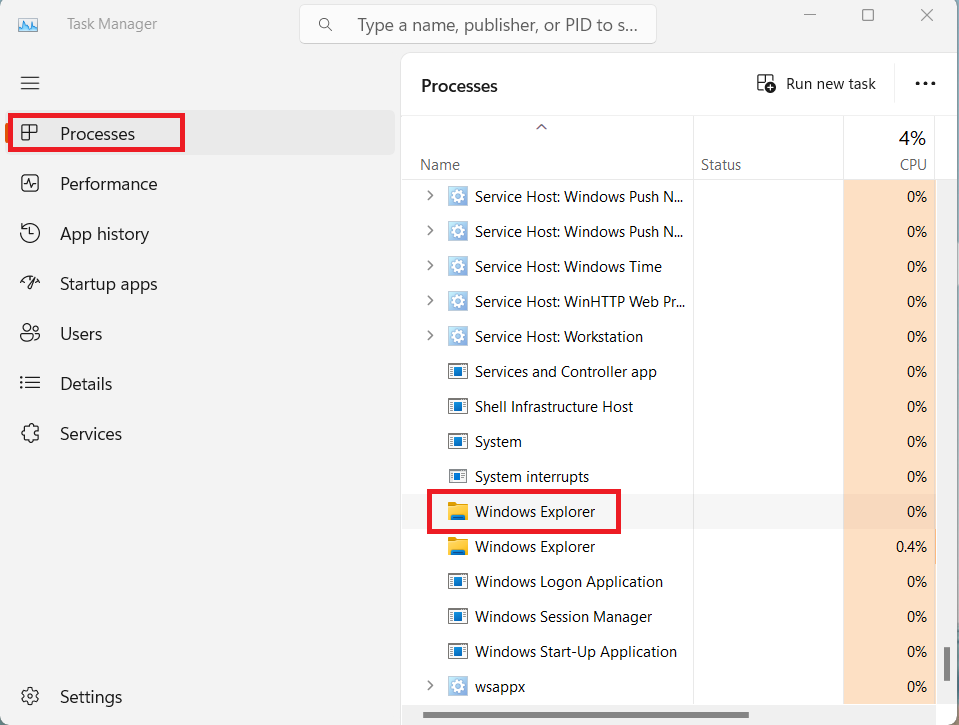The width and height of the screenshot is (959, 725).
Task: Open App history via clock icon
Action: coord(30,234)
